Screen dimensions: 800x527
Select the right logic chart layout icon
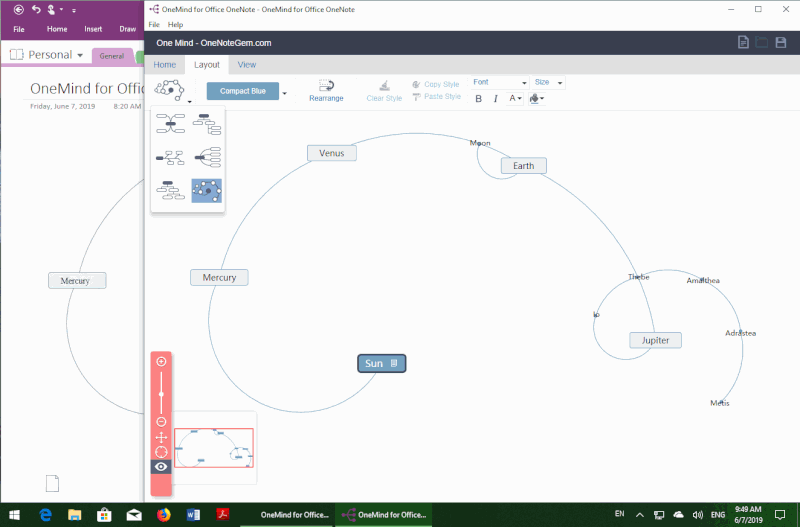pyautogui.click(x=207, y=158)
